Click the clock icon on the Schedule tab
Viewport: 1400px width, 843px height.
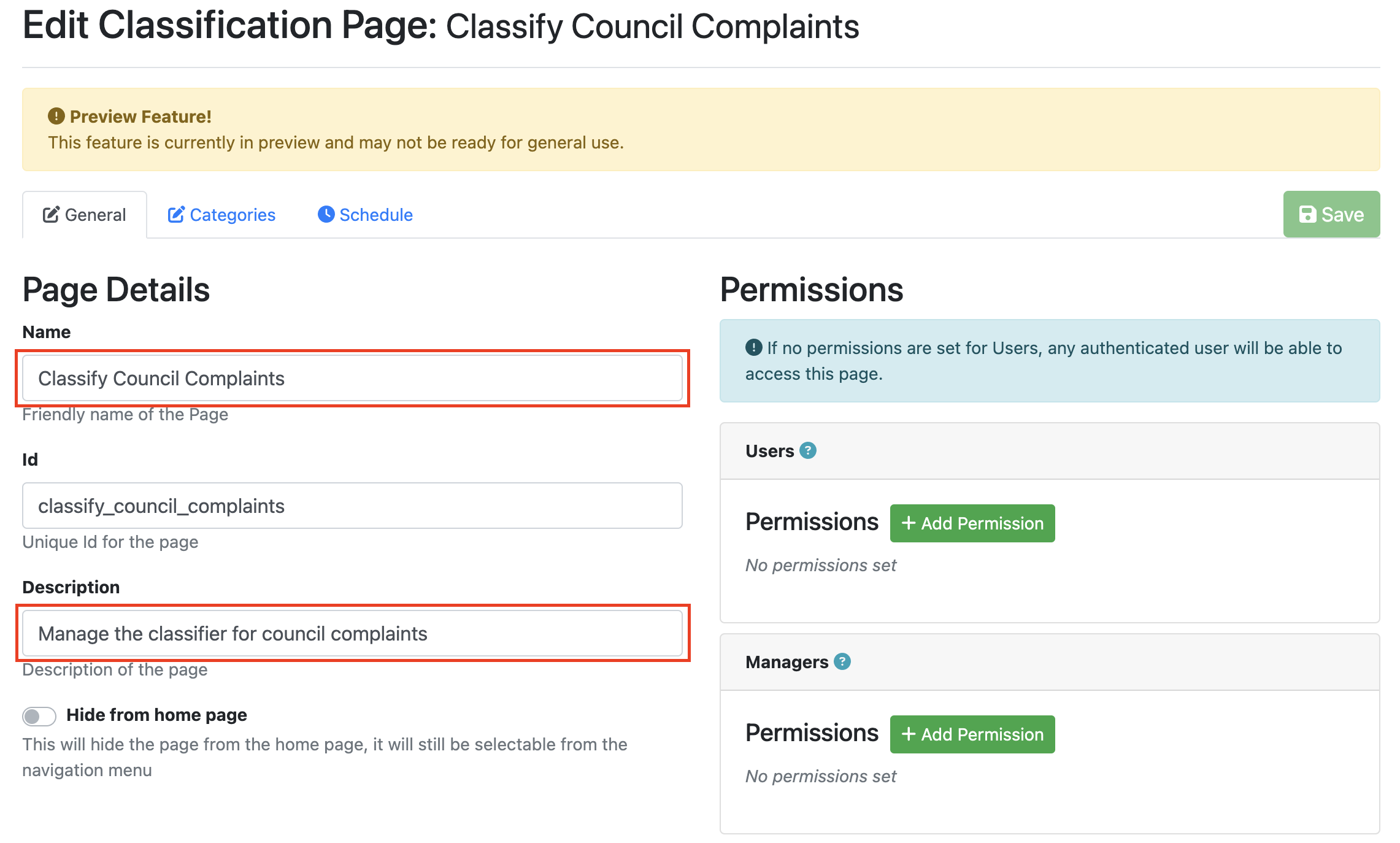pyautogui.click(x=326, y=214)
